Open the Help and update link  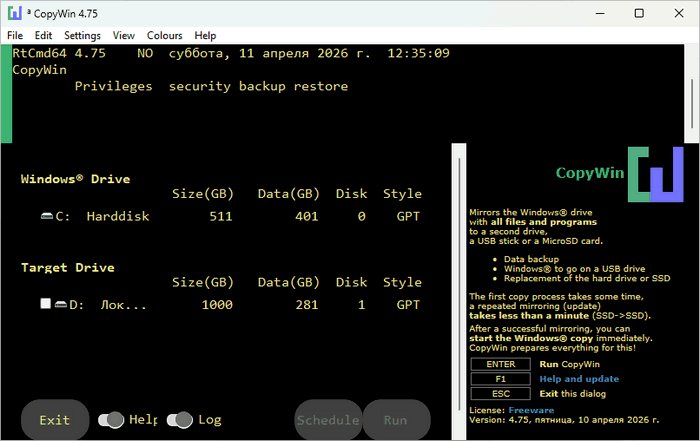(x=579, y=379)
